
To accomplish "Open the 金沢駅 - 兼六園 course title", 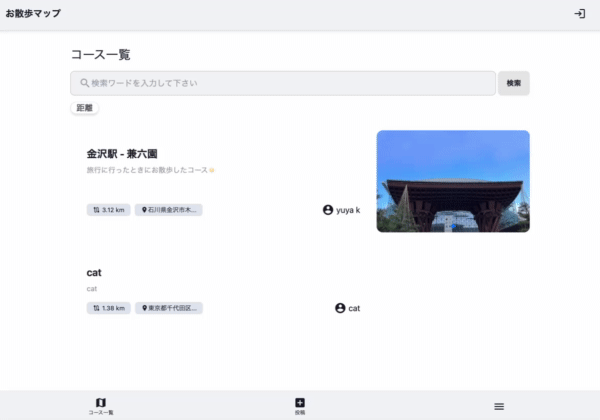I will click(x=122, y=154).
